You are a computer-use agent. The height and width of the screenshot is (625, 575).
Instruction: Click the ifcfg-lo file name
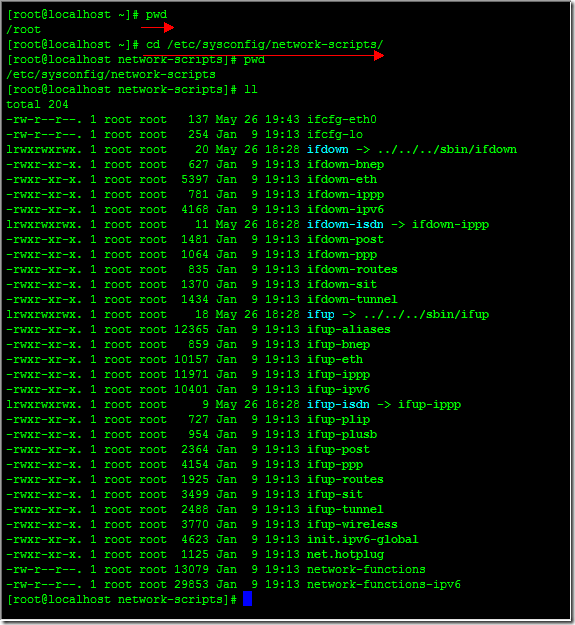tap(335, 135)
